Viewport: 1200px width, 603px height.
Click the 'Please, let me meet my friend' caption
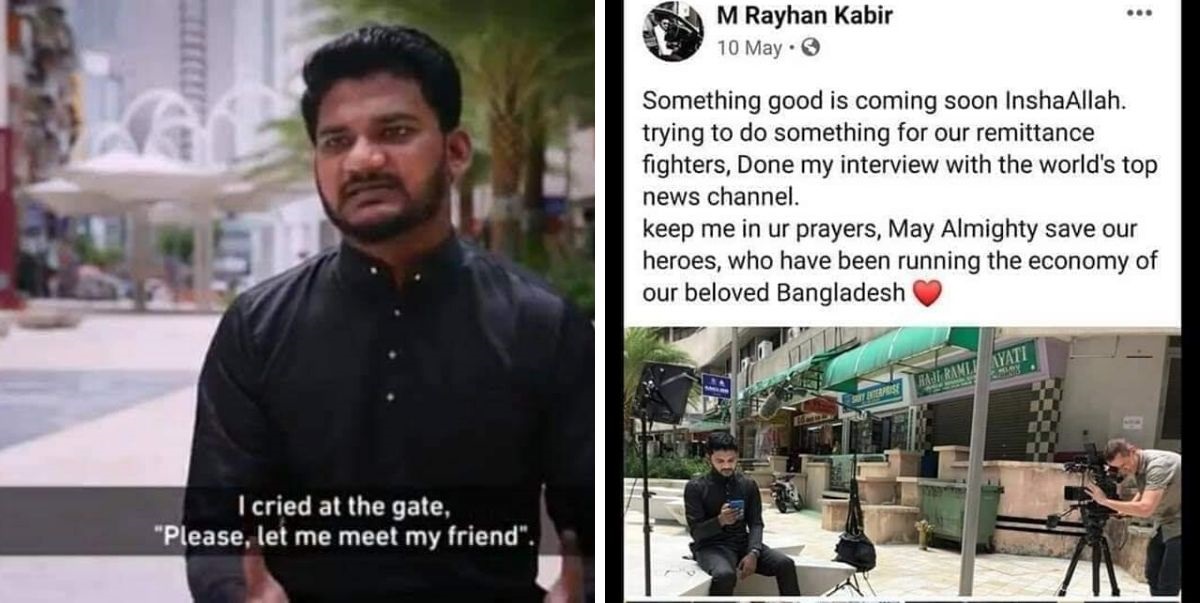coord(345,537)
